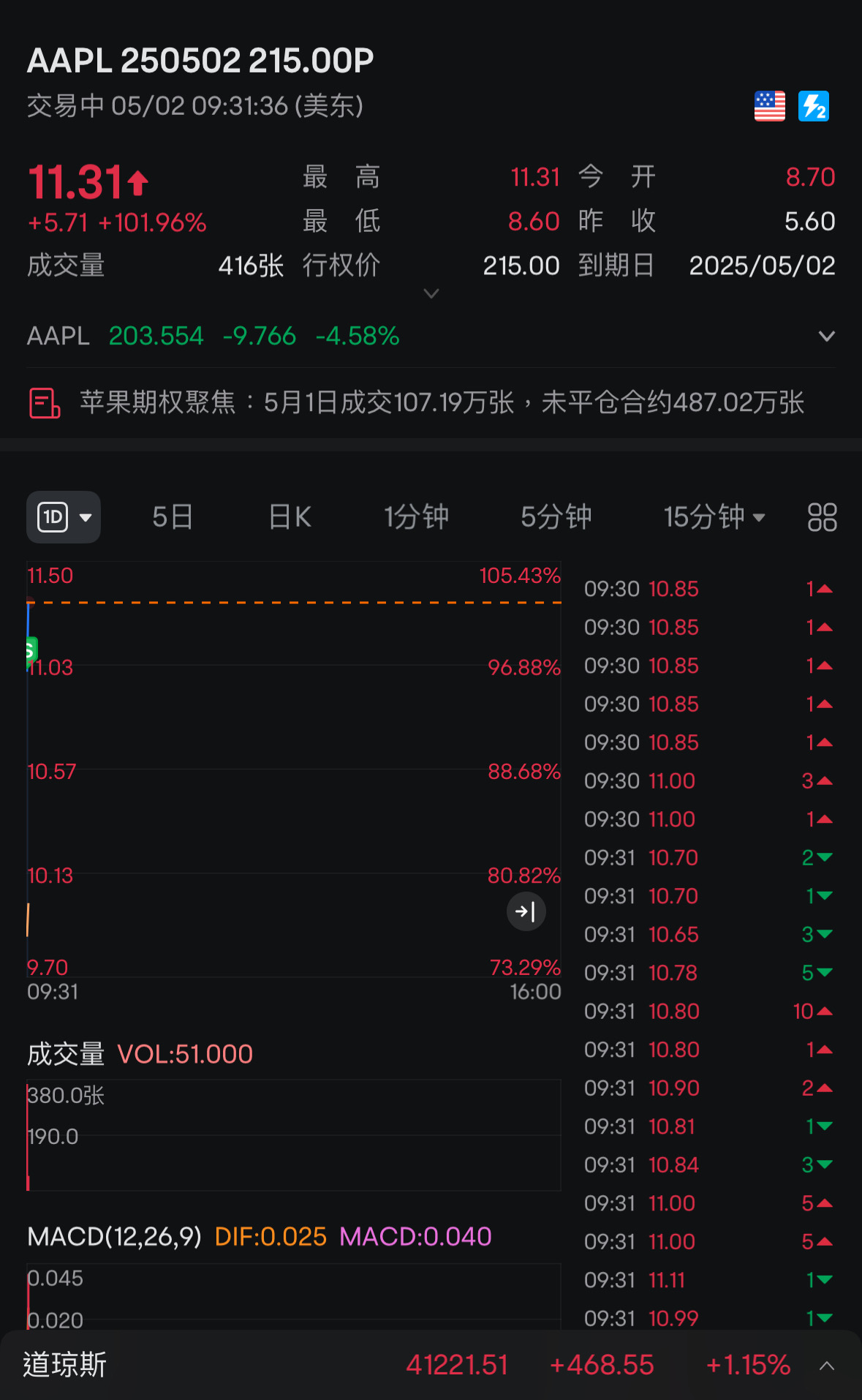Tap inside the intraday price chart area

pyautogui.click(x=294, y=769)
